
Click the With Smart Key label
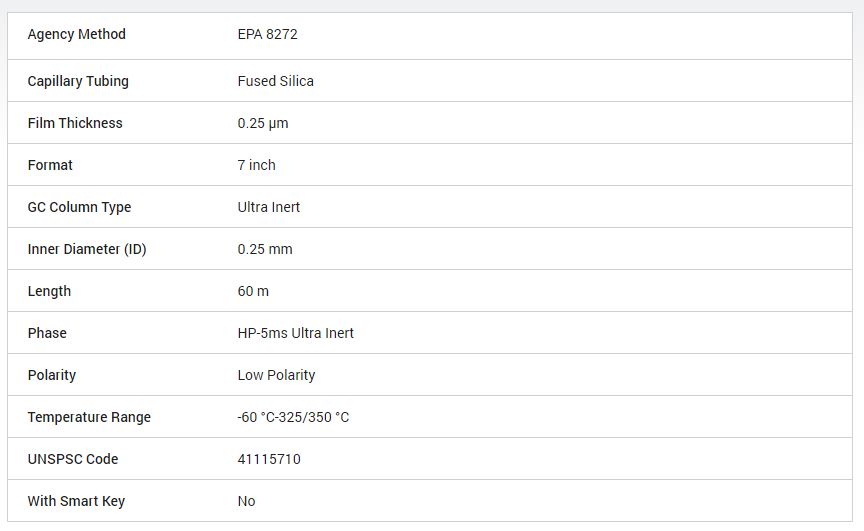coord(76,501)
